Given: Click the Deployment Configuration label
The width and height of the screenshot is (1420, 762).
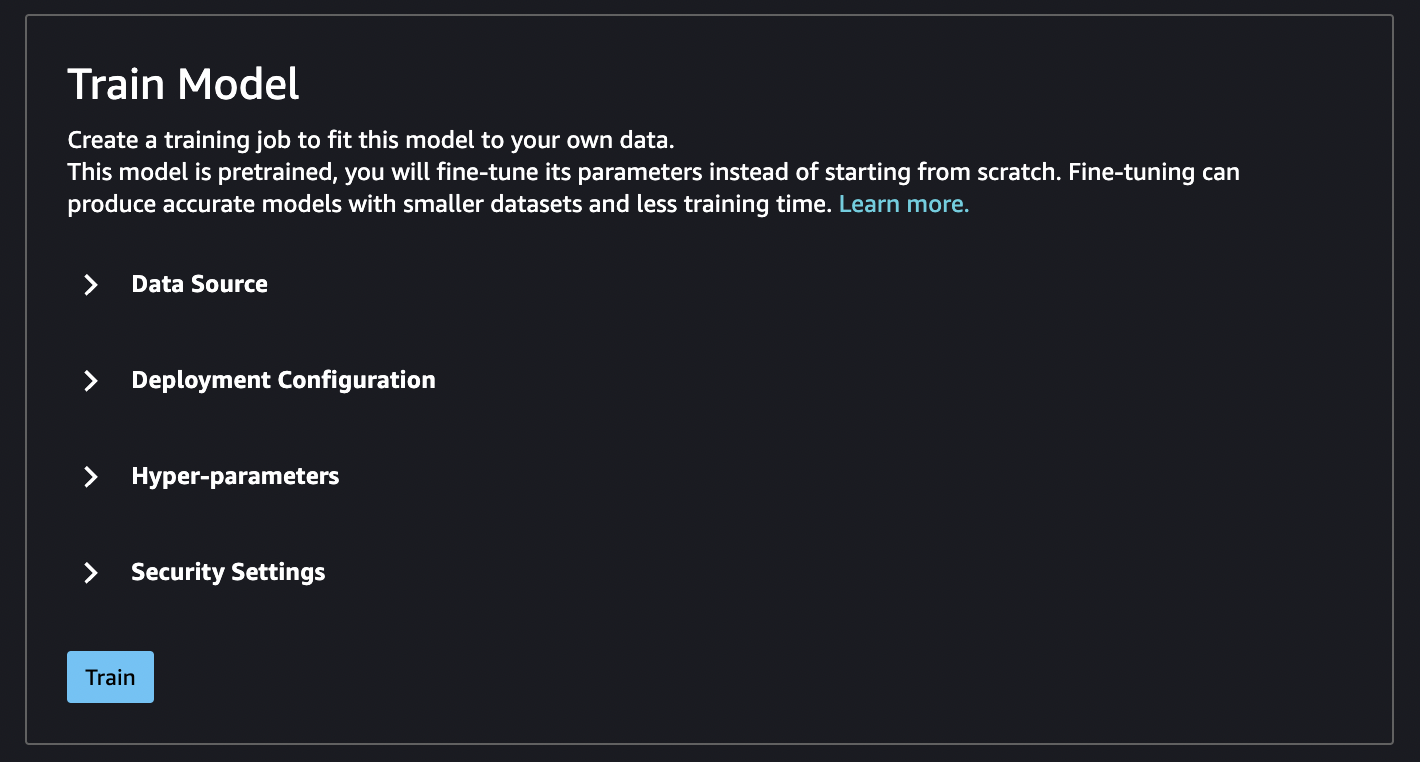Looking at the screenshot, I should tap(283, 381).
